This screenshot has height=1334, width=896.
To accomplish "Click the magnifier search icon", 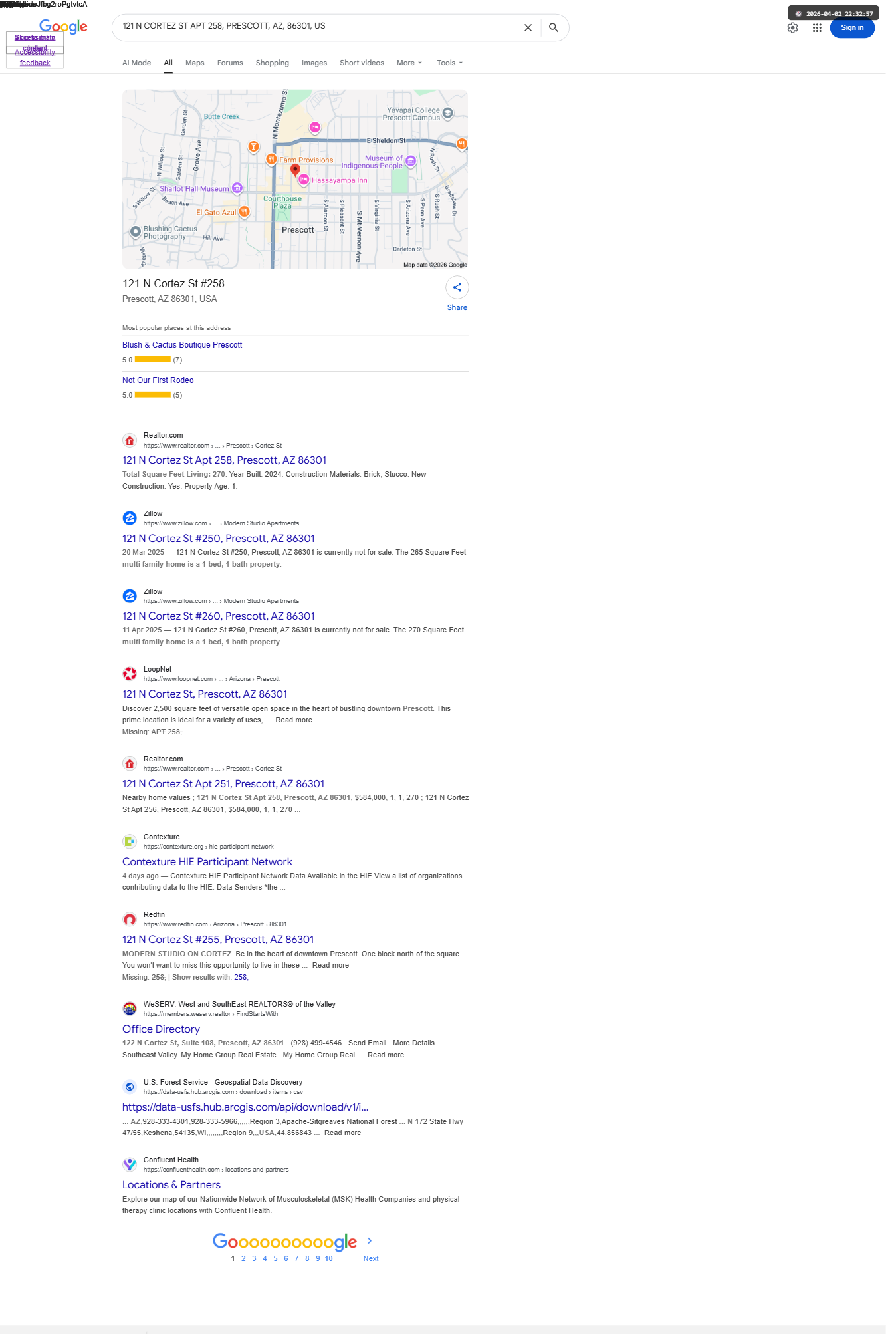I will 553,28.
